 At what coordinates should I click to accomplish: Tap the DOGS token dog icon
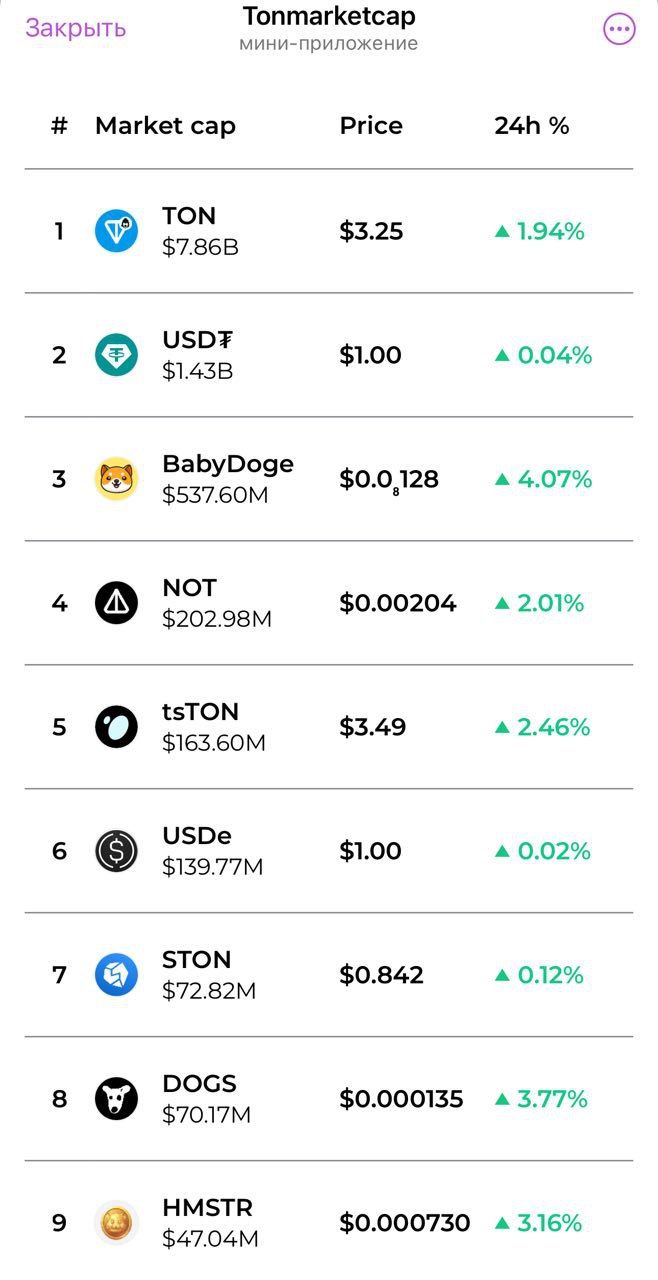117,1099
